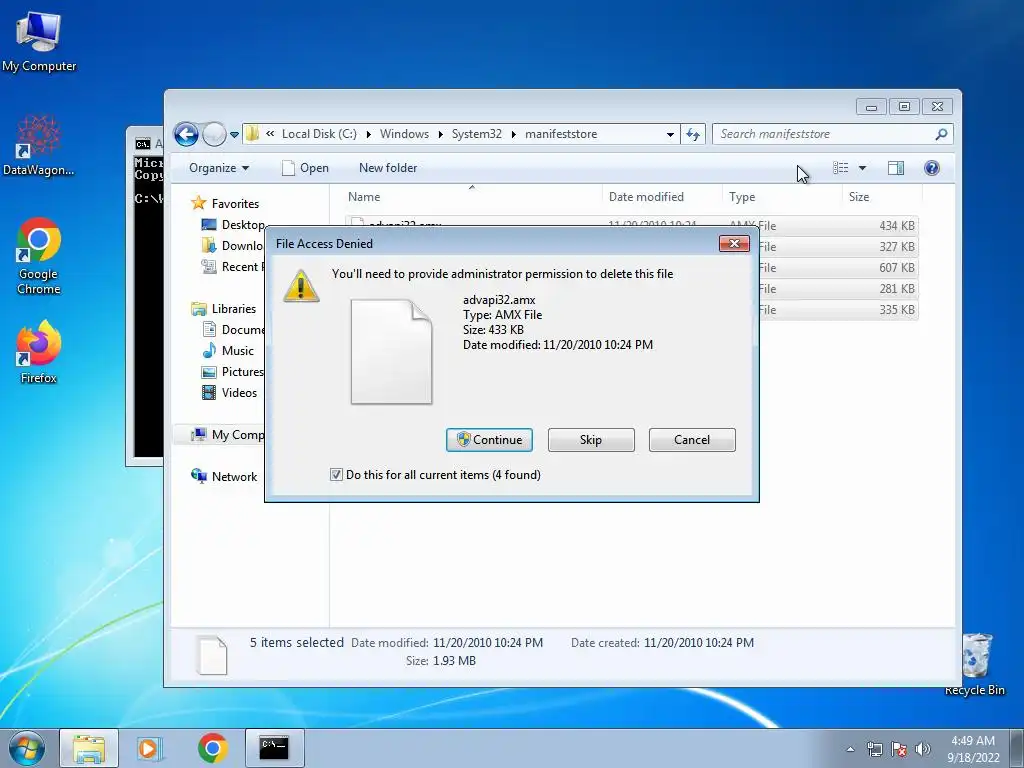Viewport: 1024px width, 768px height.
Task: Click Command Prompt in the taskbar
Action: pos(274,748)
